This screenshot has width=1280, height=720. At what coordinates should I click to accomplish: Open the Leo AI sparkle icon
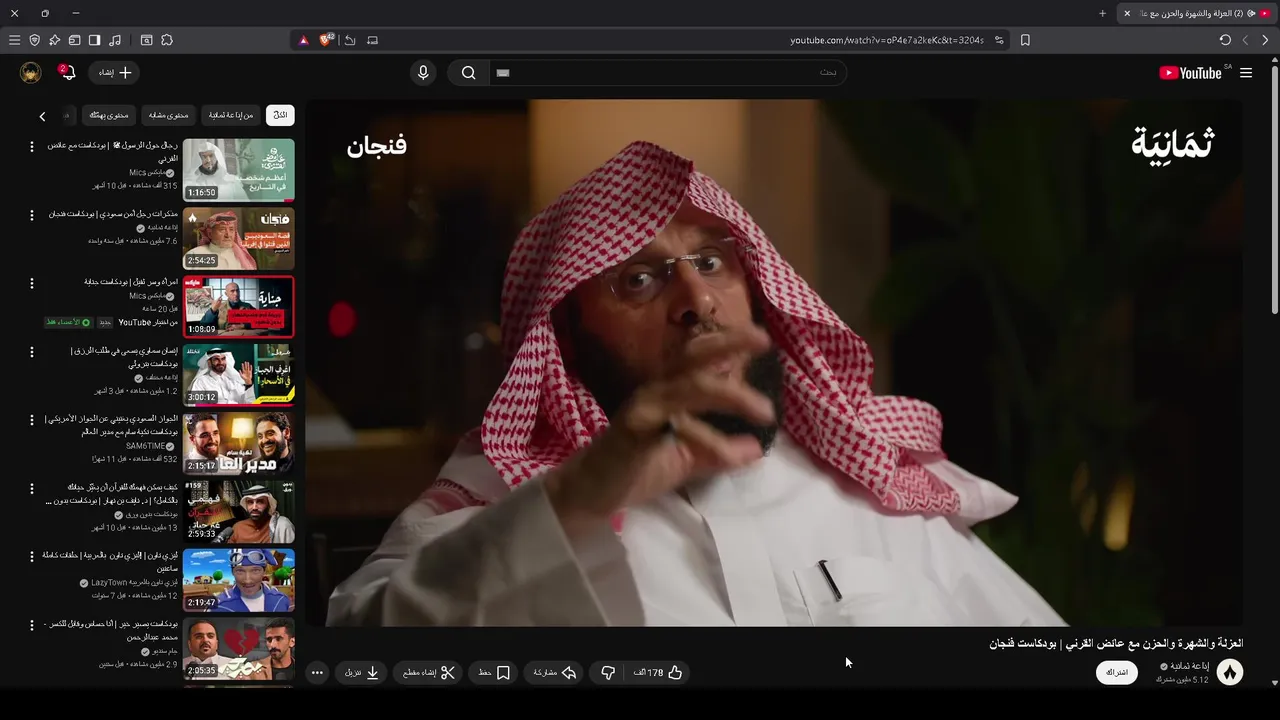[54, 40]
